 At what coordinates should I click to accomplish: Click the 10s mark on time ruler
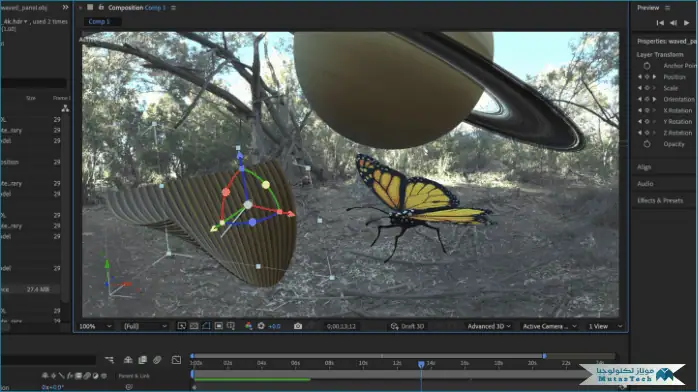(363, 364)
